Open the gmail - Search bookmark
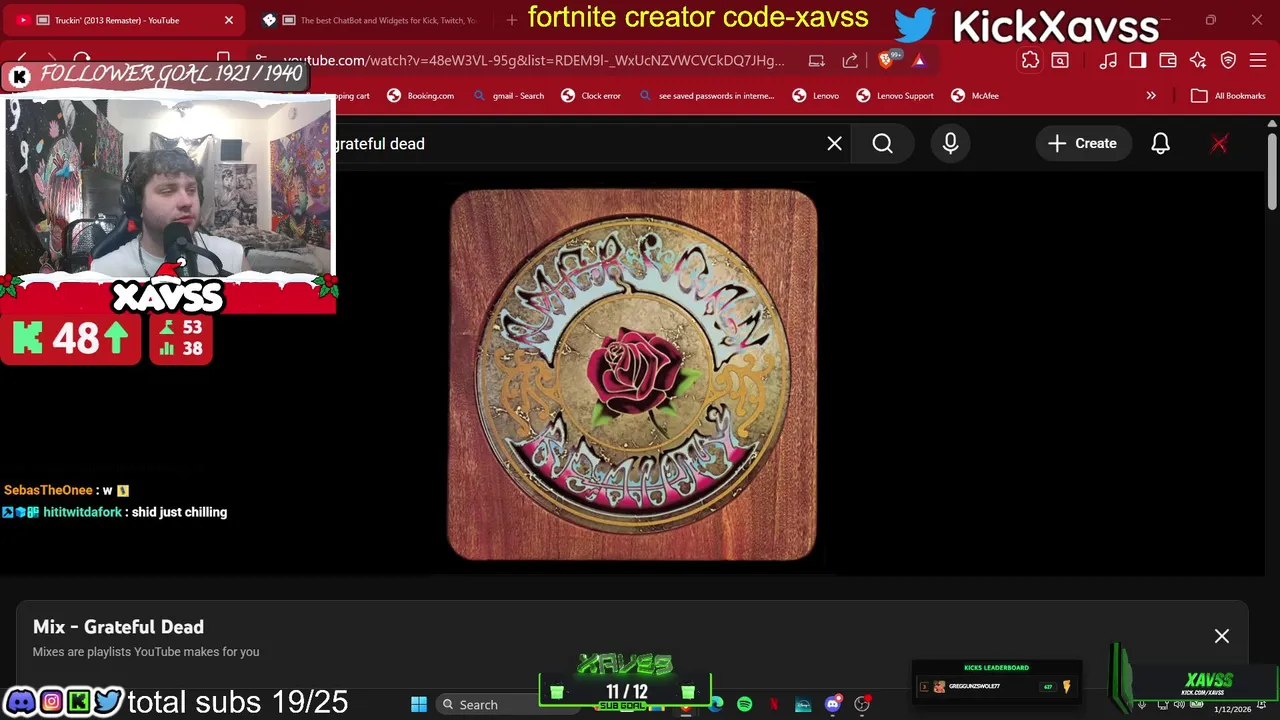Screen dimensions: 1280x720 509,96
